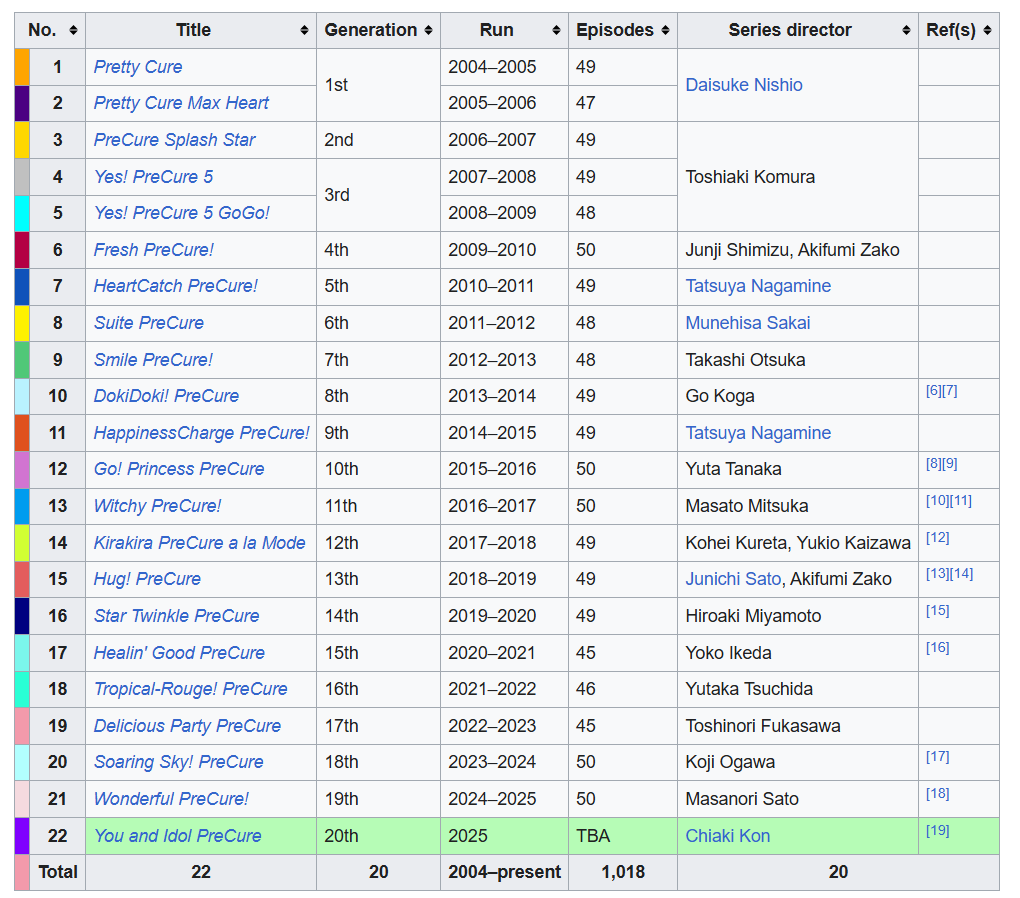Viewport: 1020px width, 898px height.
Task: Jump to reference [9] citation
Action: click(949, 464)
